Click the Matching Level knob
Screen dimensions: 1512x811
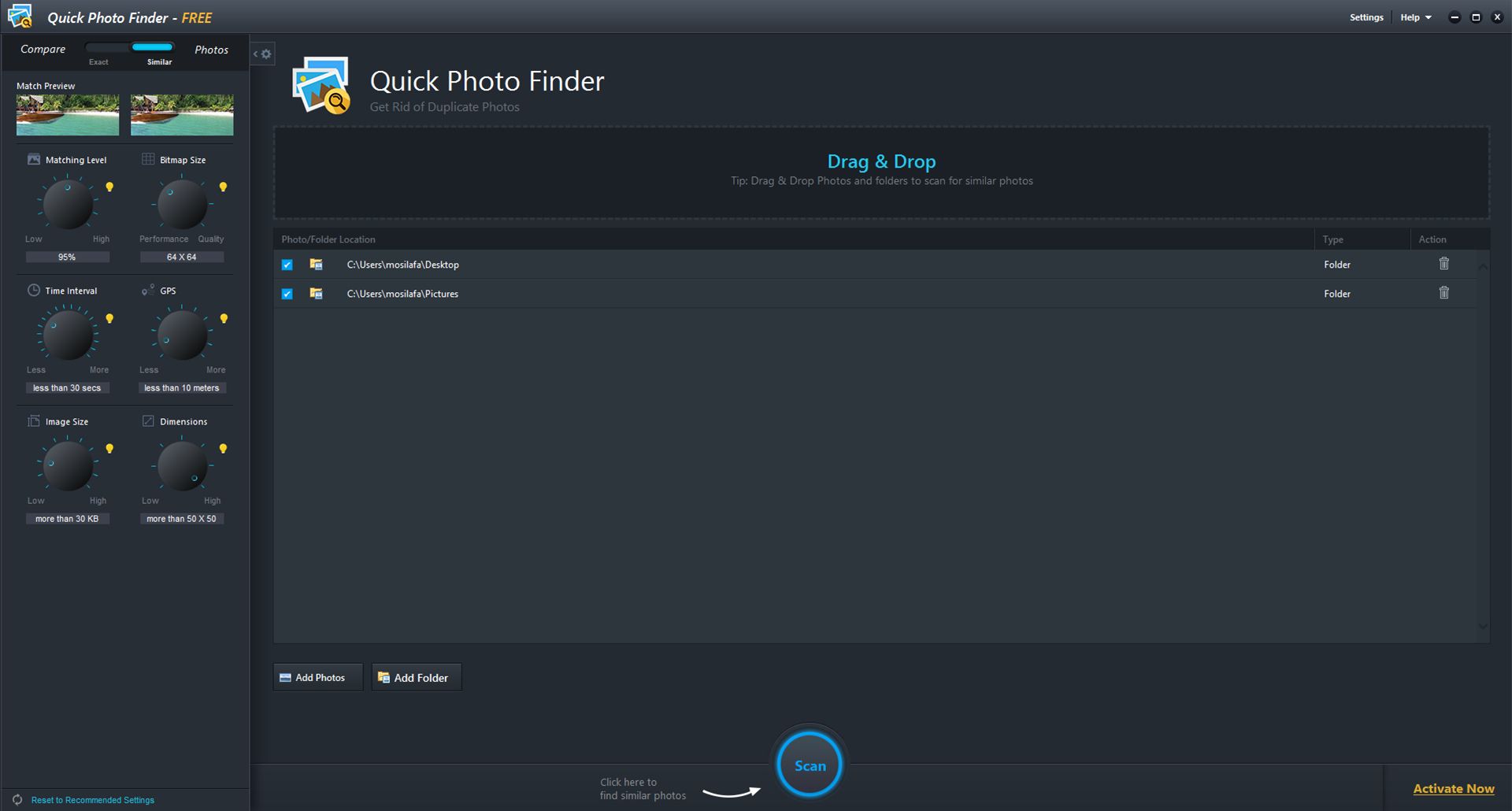pyautogui.click(x=68, y=204)
